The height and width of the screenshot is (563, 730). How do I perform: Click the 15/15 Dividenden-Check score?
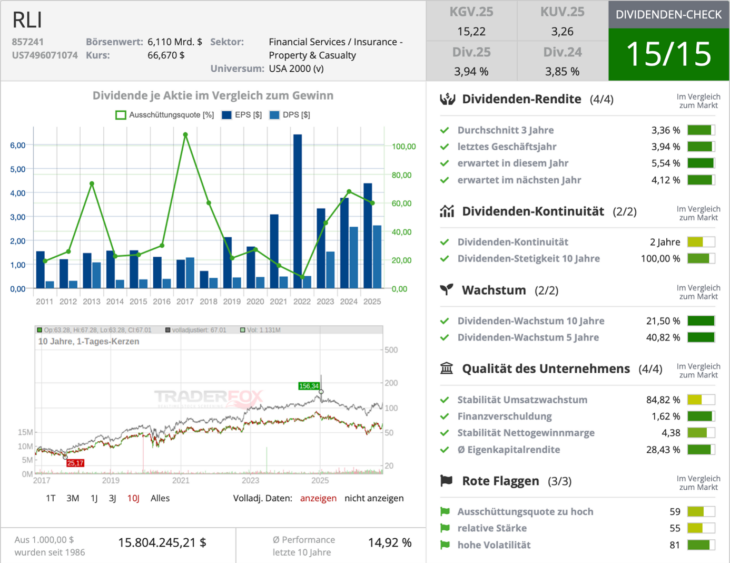(x=669, y=54)
